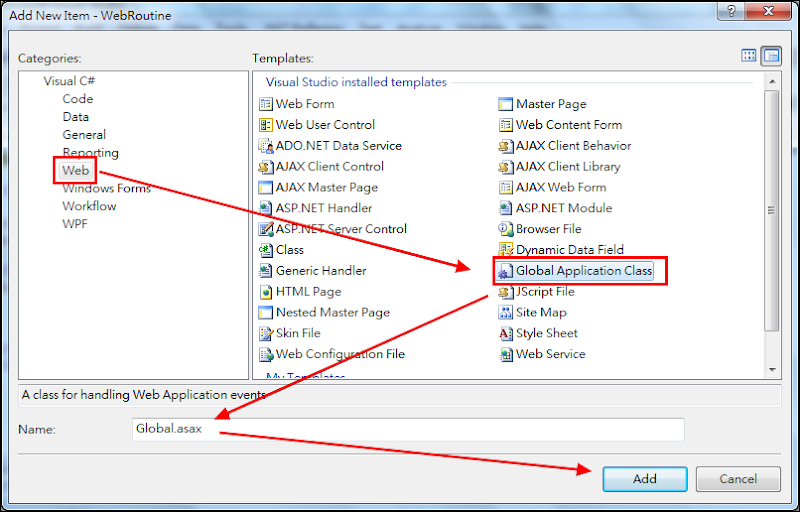Choose the ASP.NET Handler template icon

click(265, 208)
